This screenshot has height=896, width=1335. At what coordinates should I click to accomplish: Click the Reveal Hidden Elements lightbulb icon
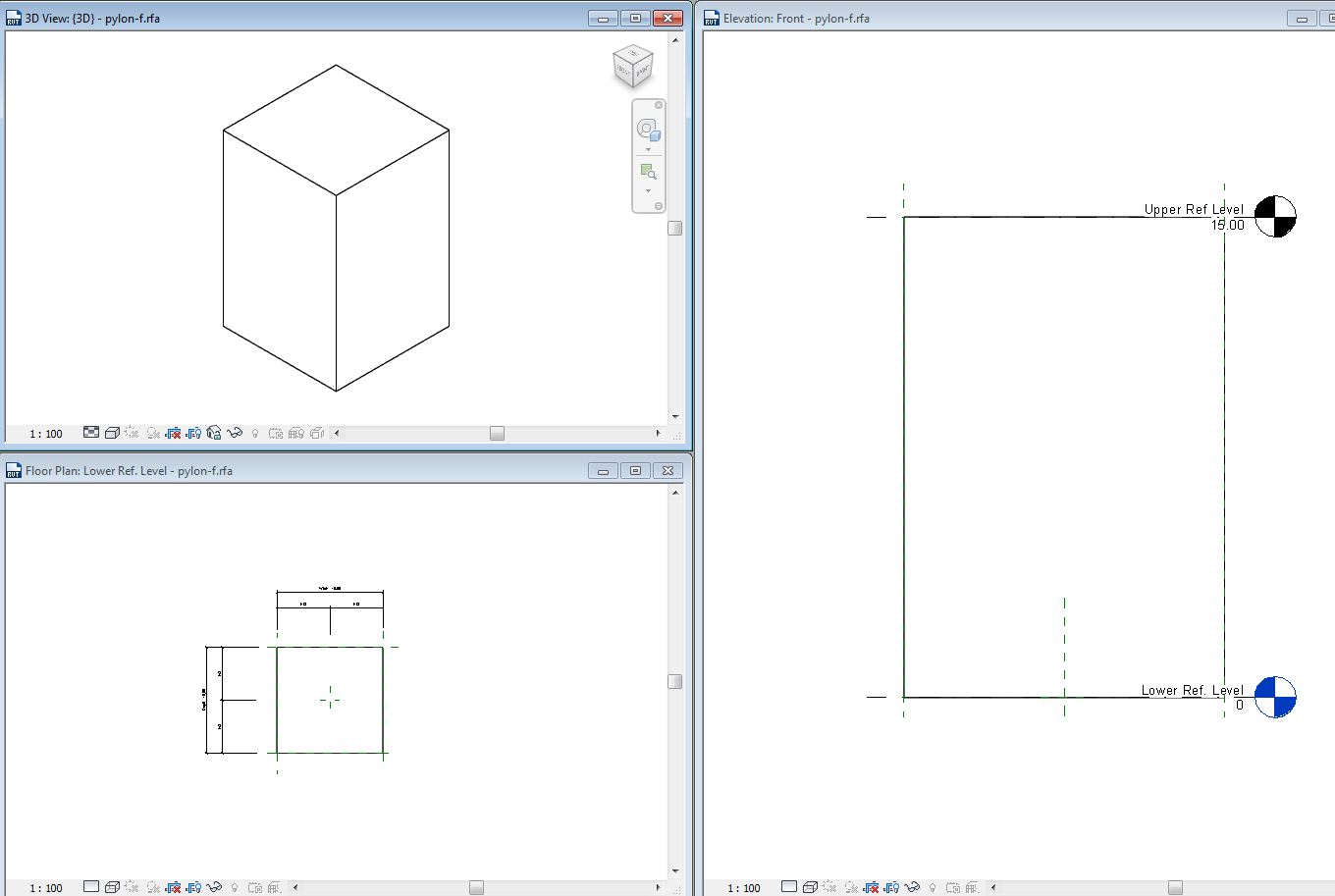(255, 433)
